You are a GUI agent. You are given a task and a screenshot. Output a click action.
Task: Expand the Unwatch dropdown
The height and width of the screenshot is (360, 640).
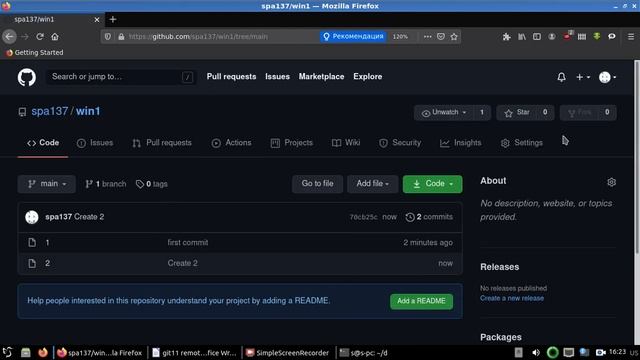click(x=444, y=113)
